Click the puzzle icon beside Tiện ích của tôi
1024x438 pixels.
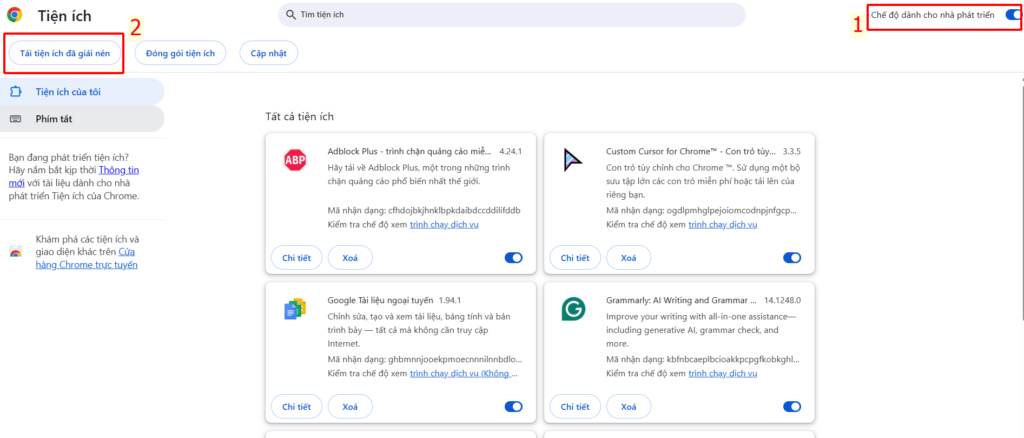click(x=16, y=92)
